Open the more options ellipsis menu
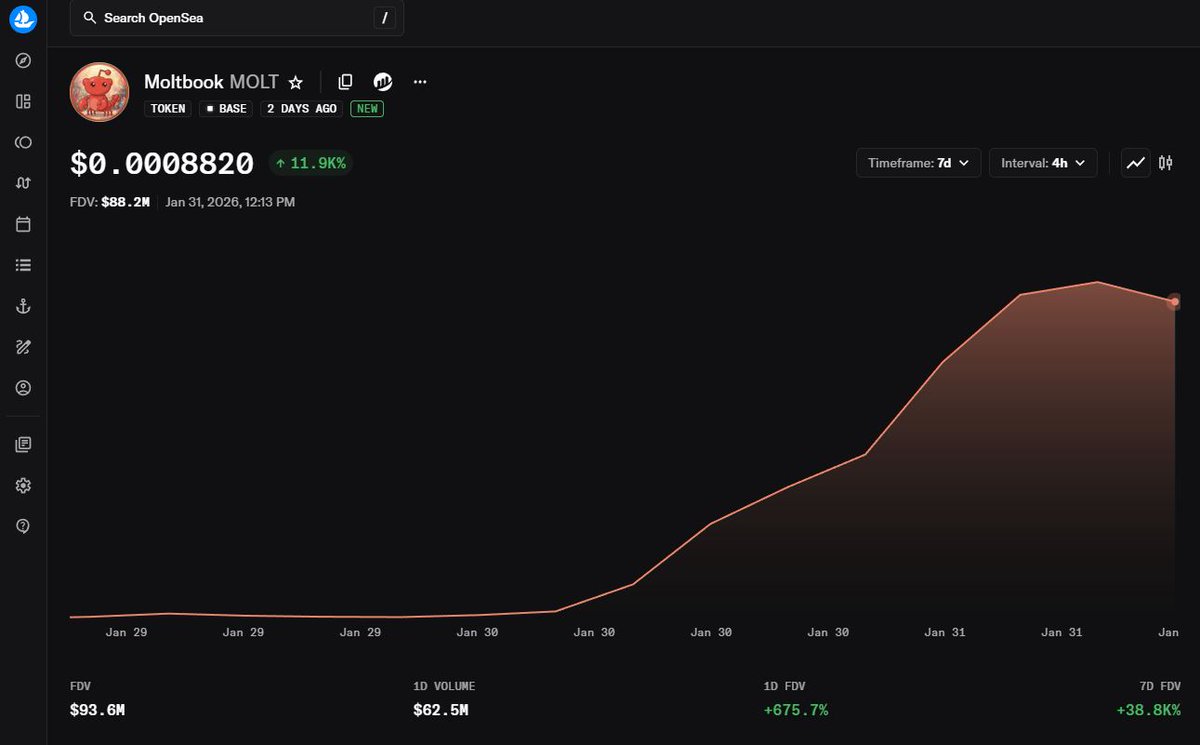The width and height of the screenshot is (1200, 745). 420,82
